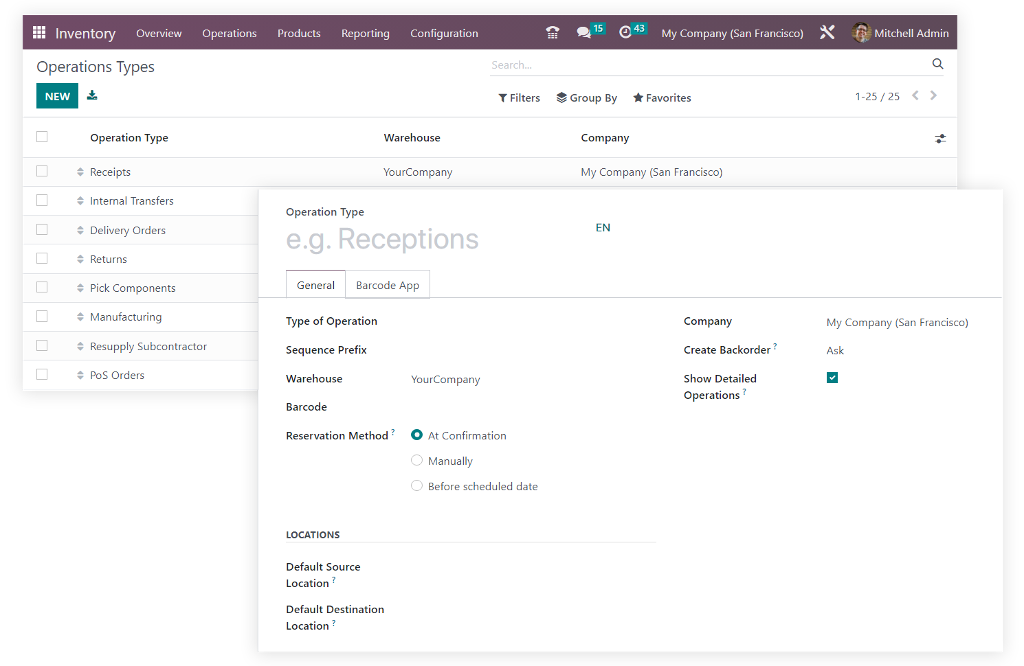This screenshot has width=1024, height=666.
Task: Open the Configuration menu
Action: [x=444, y=33]
